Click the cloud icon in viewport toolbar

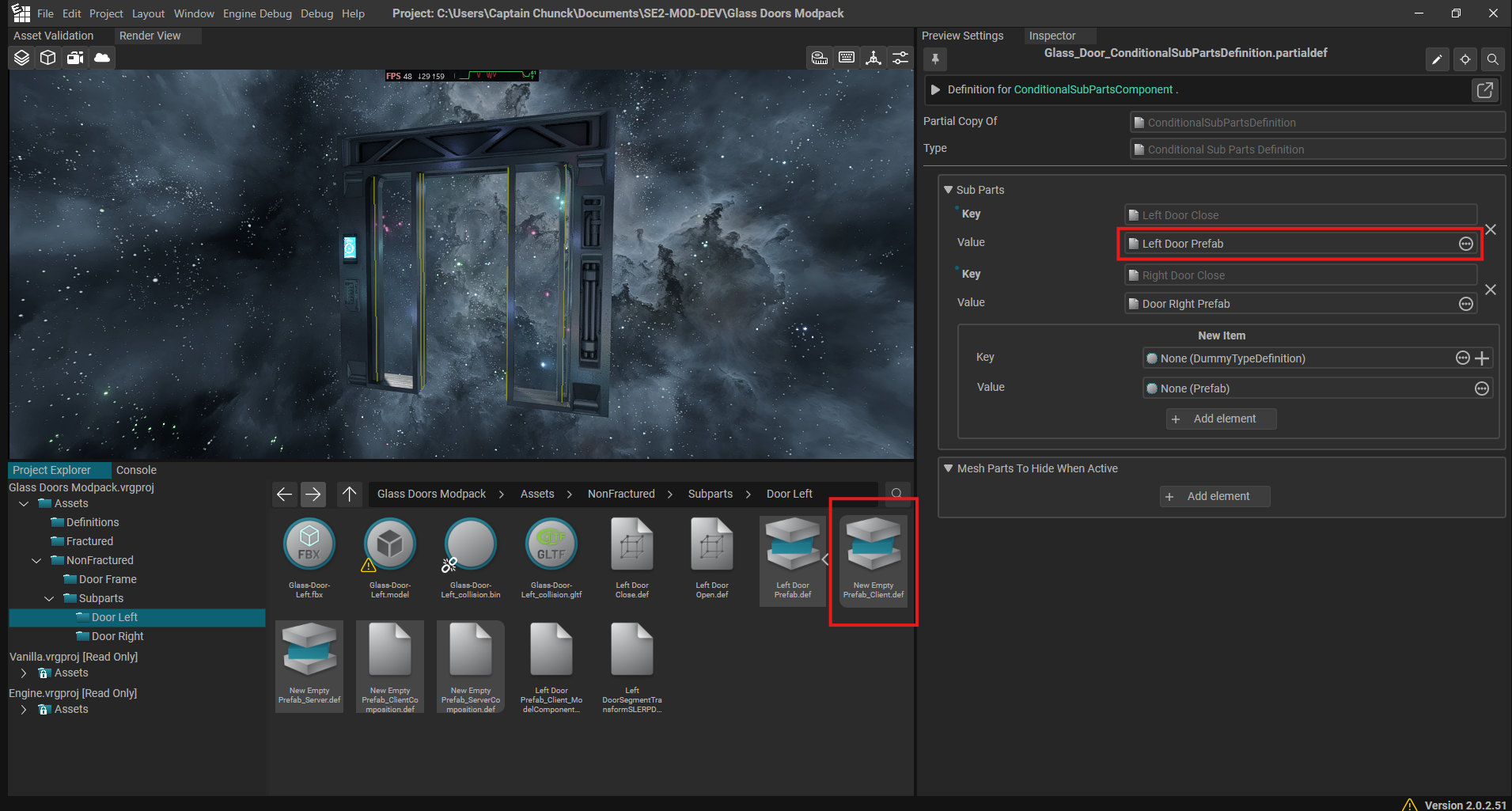[102, 58]
